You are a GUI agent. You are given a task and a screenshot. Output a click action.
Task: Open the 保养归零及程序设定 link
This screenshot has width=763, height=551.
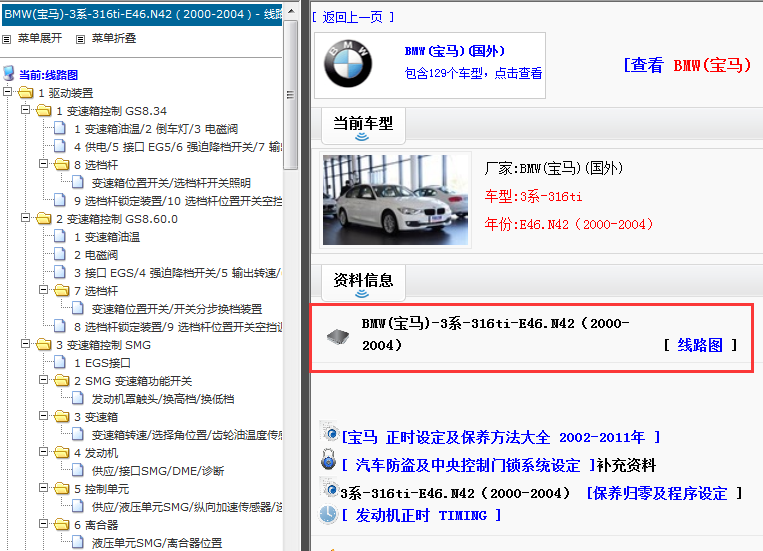660,494
